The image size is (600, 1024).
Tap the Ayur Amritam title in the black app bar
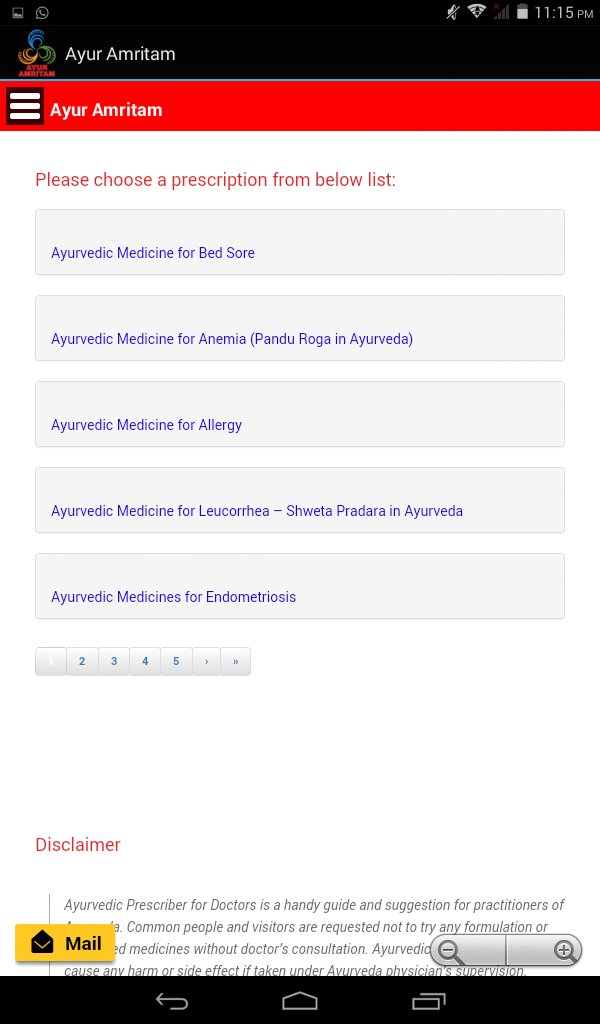[120, 54]
